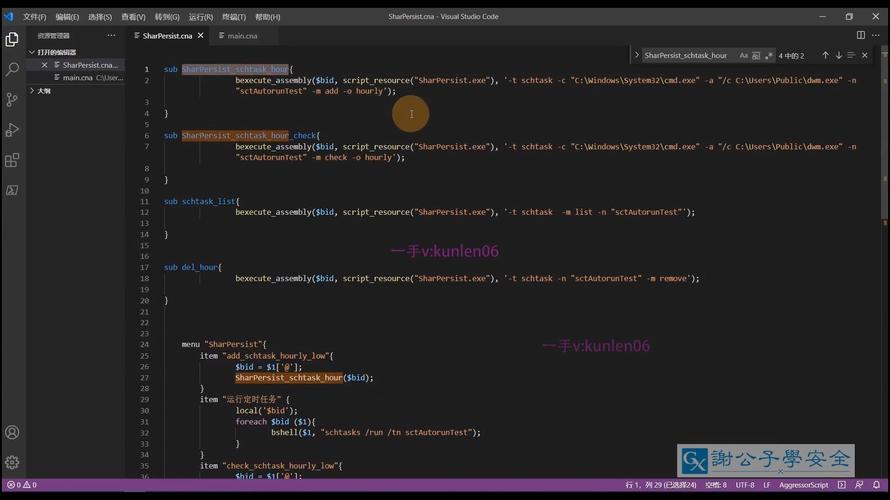Viewport: 890px width, 500px height.
Task: Open the Extensions view
Action: point(12,160)
